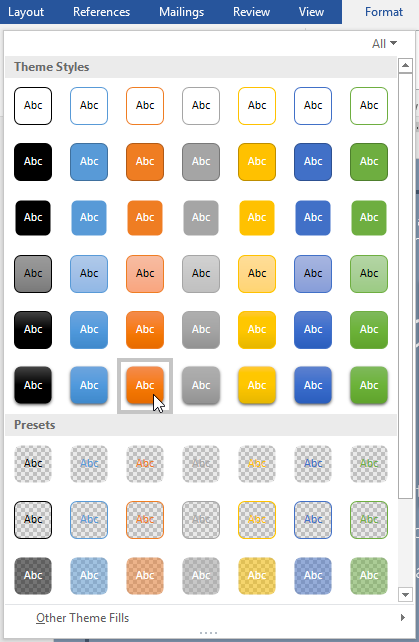Viewport: 419px width, 642px height.
Task: Apply the semi-transparent green preset swatch
Action: point(369,576)
